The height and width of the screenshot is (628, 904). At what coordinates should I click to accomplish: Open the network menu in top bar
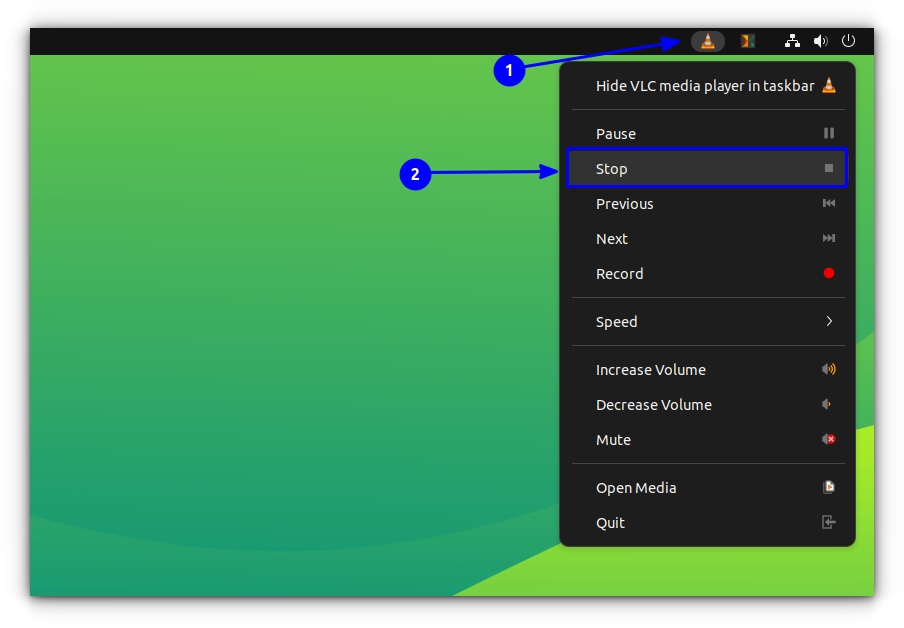792,41
